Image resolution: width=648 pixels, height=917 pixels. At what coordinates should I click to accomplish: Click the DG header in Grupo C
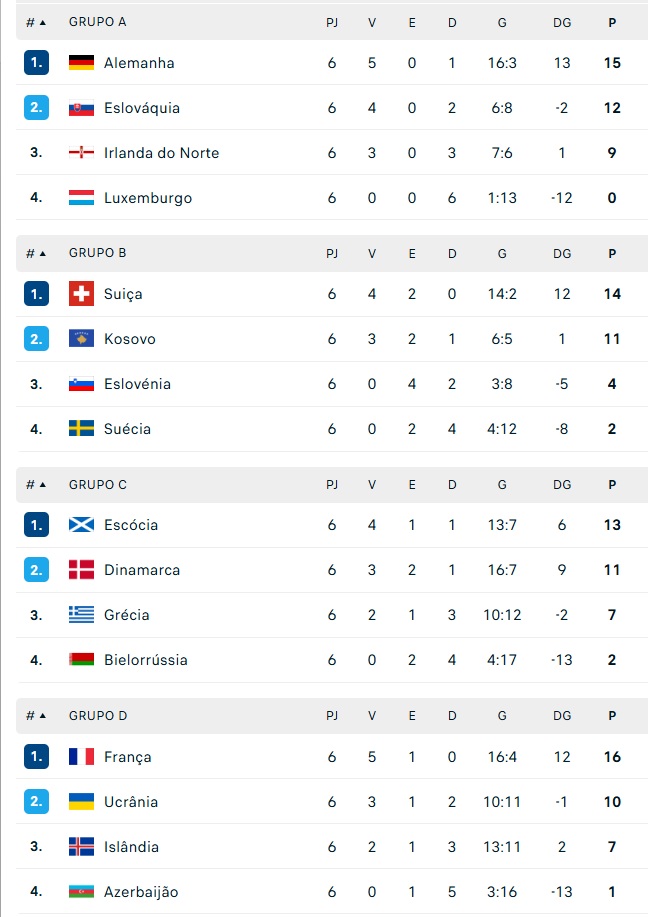click(562, 485)
